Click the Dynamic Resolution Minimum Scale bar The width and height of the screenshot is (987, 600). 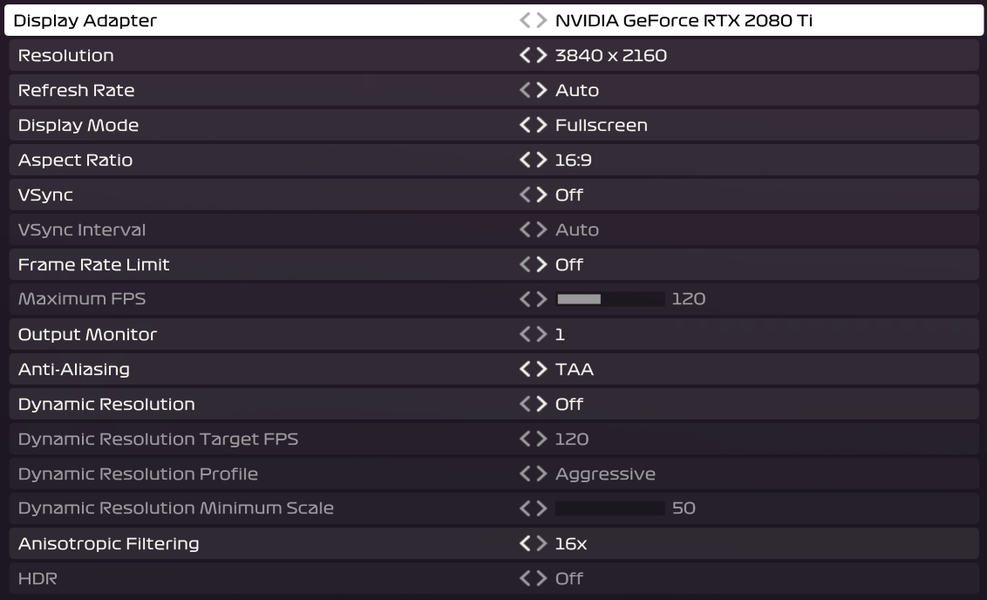point(610,508)
